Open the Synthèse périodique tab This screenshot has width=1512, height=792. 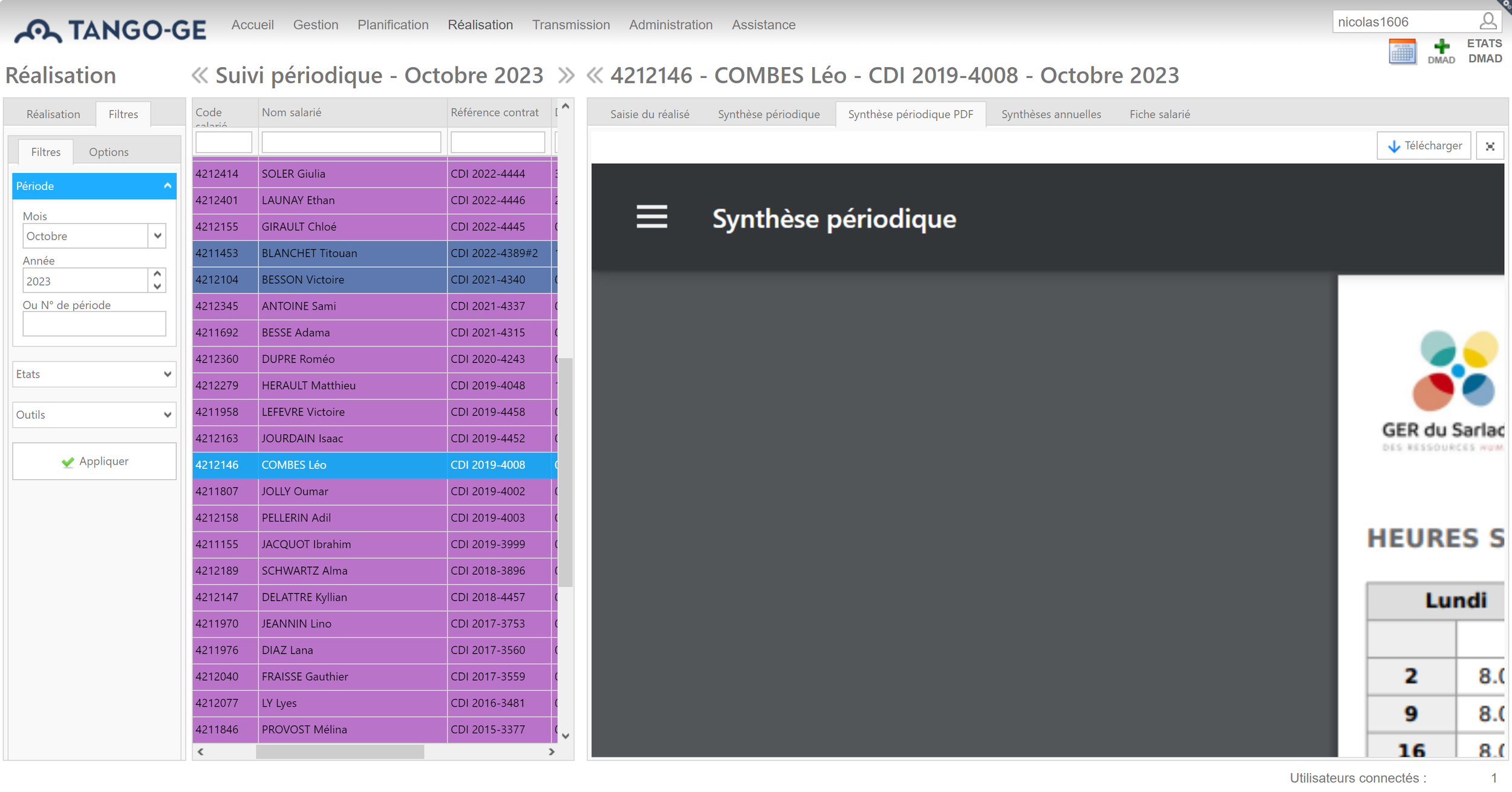point(769,114)
